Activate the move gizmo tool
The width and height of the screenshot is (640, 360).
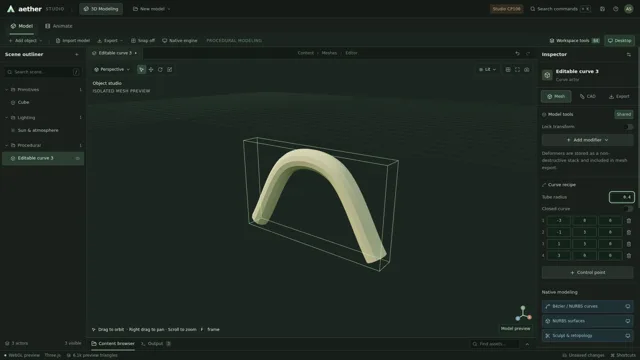pos(151,69)
